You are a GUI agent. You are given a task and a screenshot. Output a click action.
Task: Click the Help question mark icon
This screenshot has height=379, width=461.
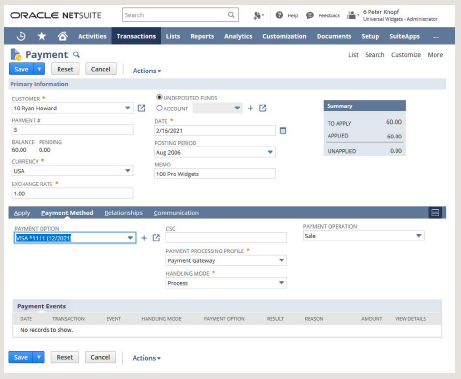pos(279,15)
